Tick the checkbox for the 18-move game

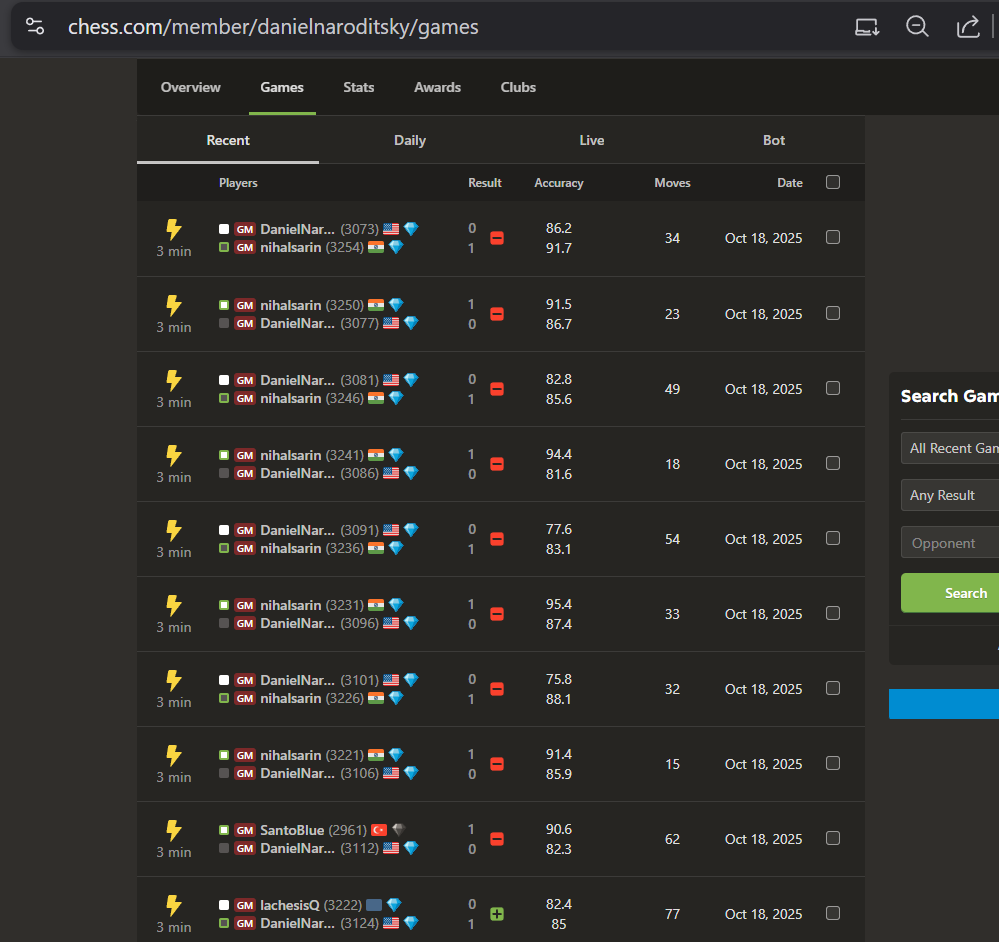833,463
